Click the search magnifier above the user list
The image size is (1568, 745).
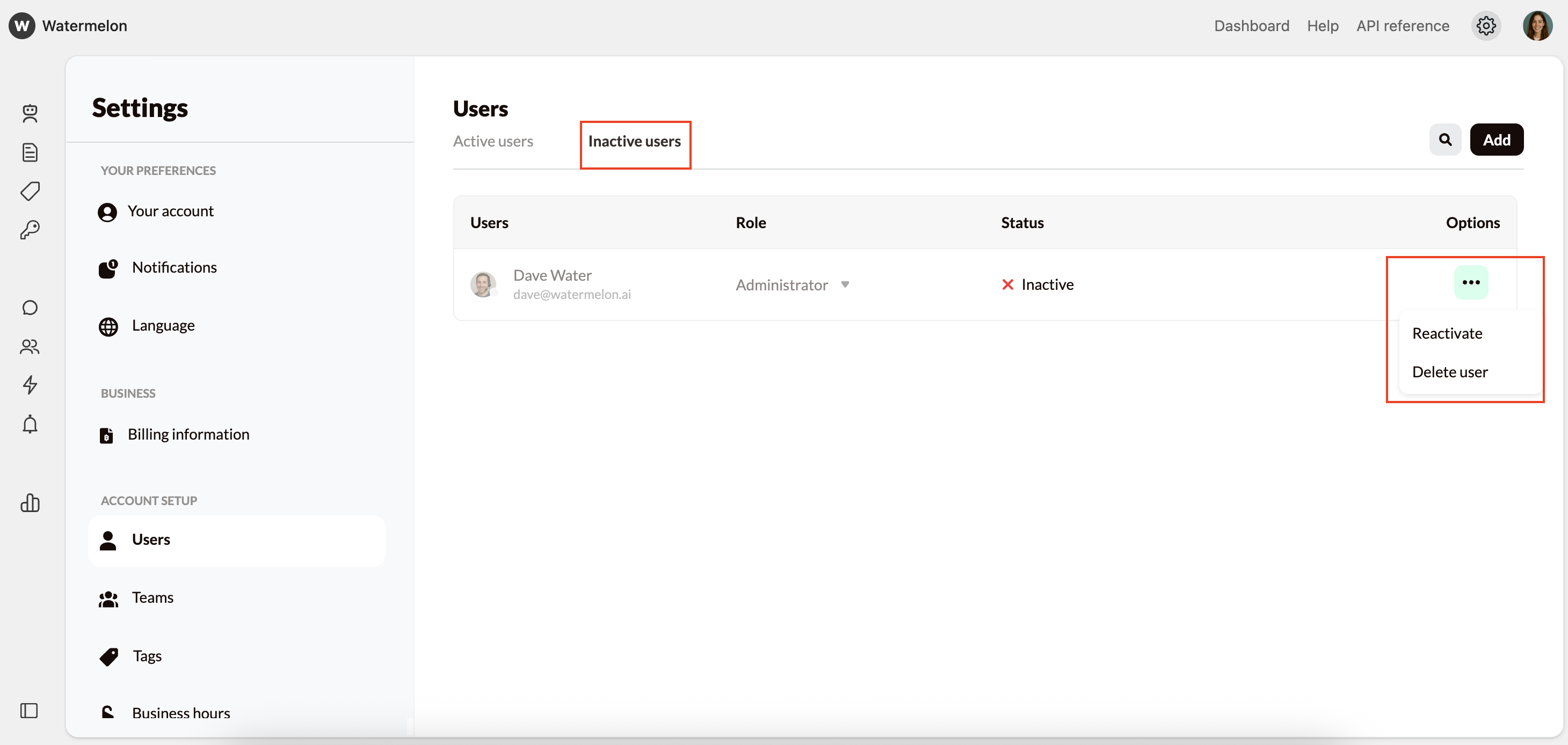(x=1446, y=140)
